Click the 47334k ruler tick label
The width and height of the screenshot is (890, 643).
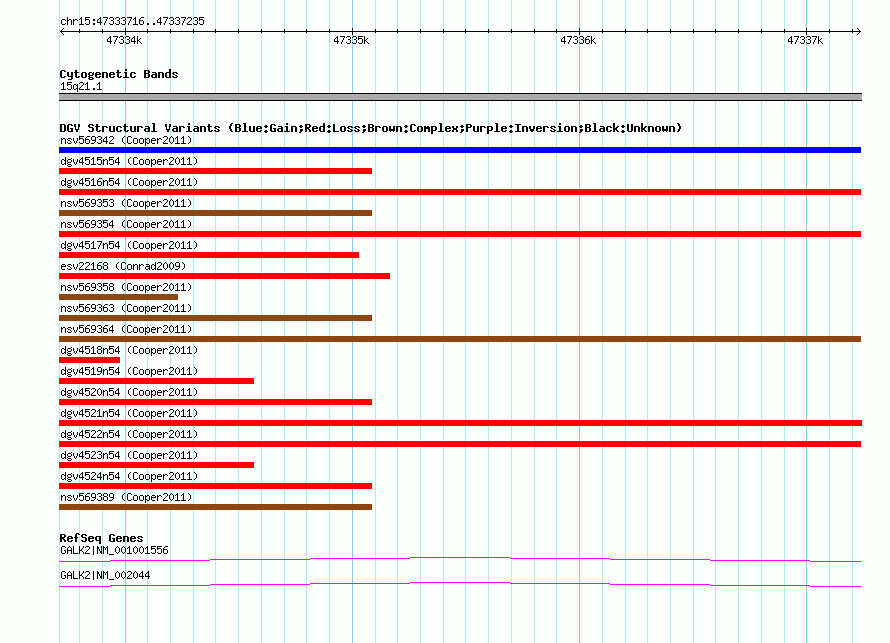click(x=124, y=40)
